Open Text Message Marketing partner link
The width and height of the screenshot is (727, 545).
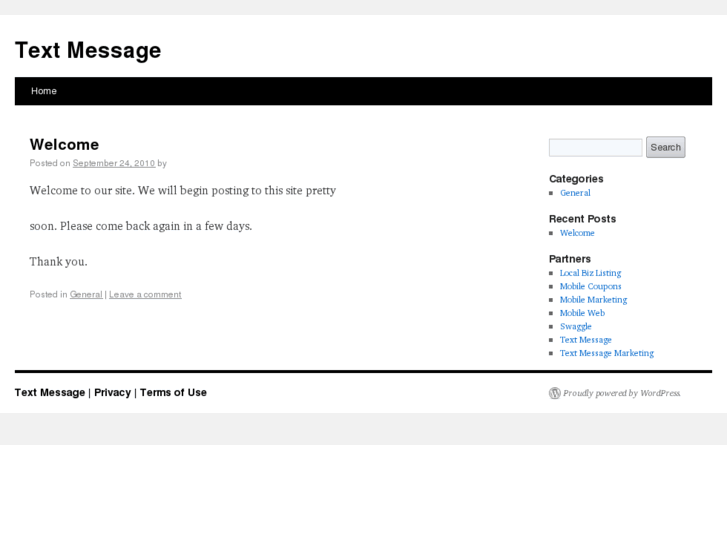pyautogui.click(x=606, y=353)
